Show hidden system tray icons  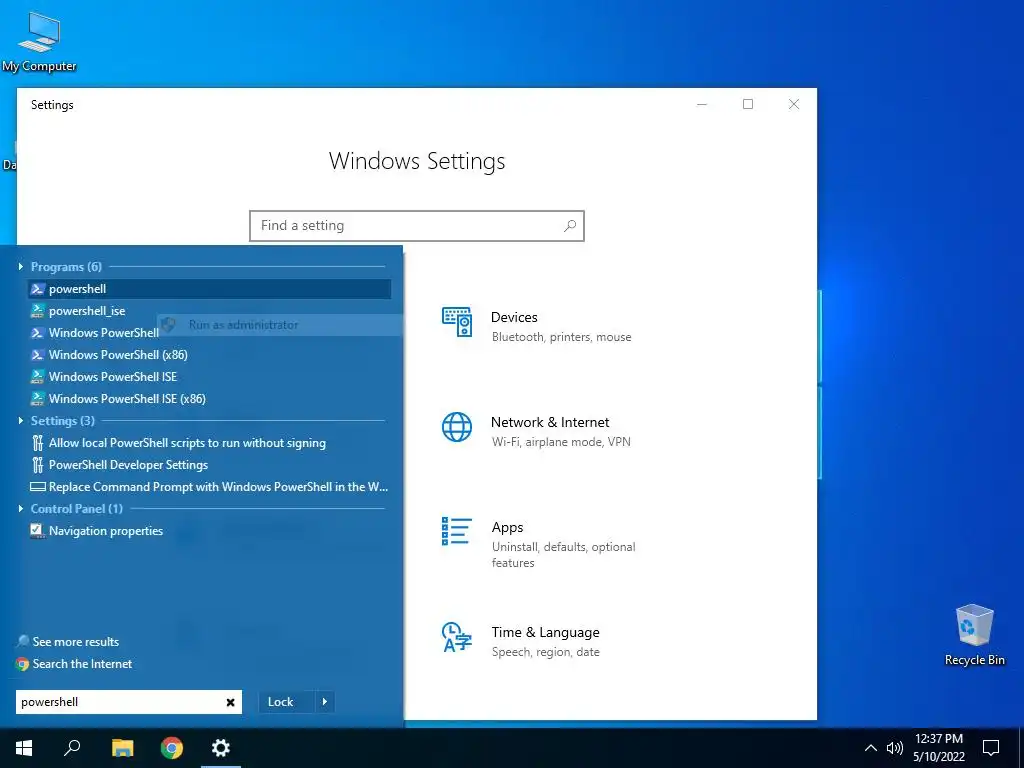871,748
